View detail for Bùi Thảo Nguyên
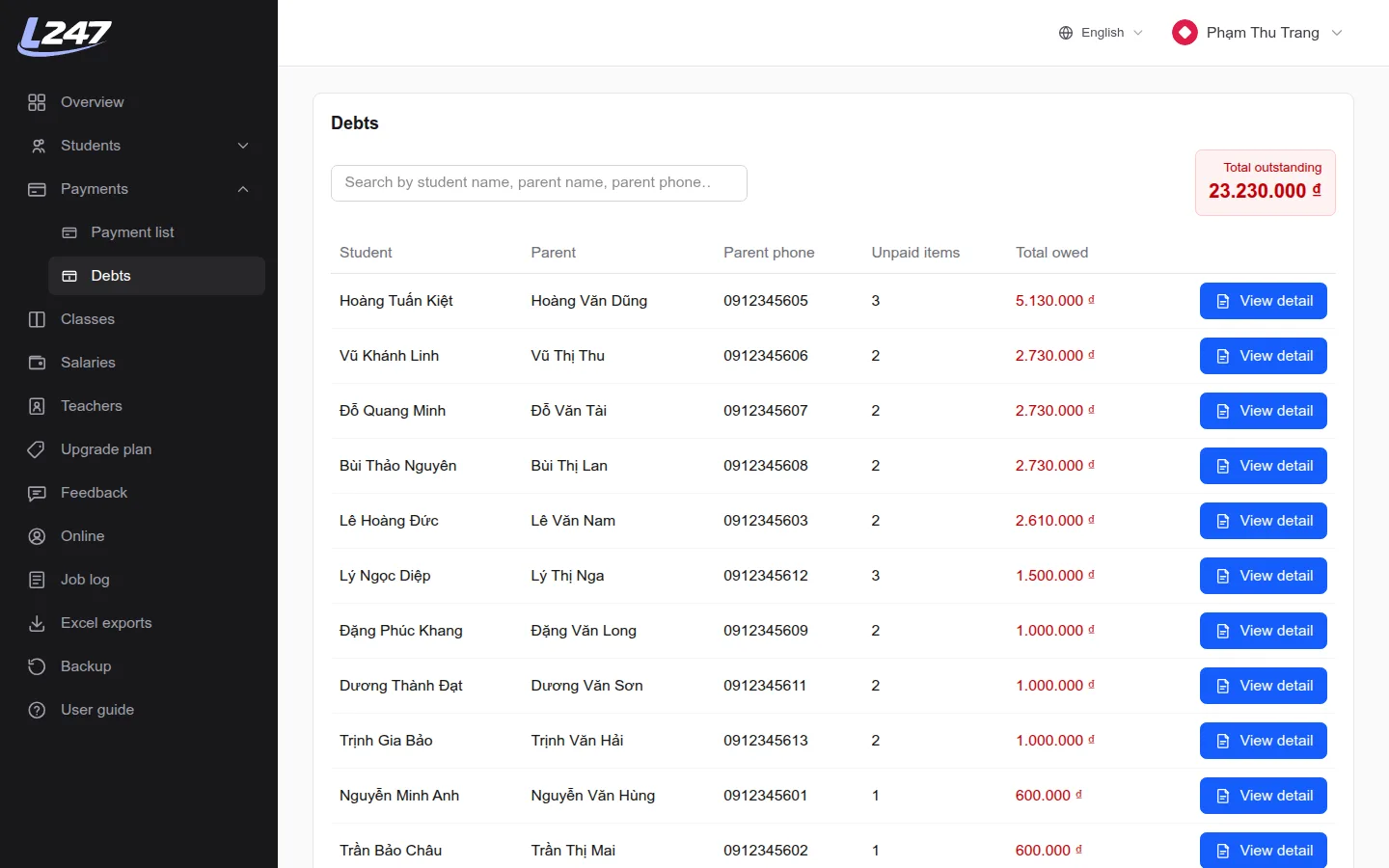This screenshot has height=868, width=1389. tap(1264, 466)
